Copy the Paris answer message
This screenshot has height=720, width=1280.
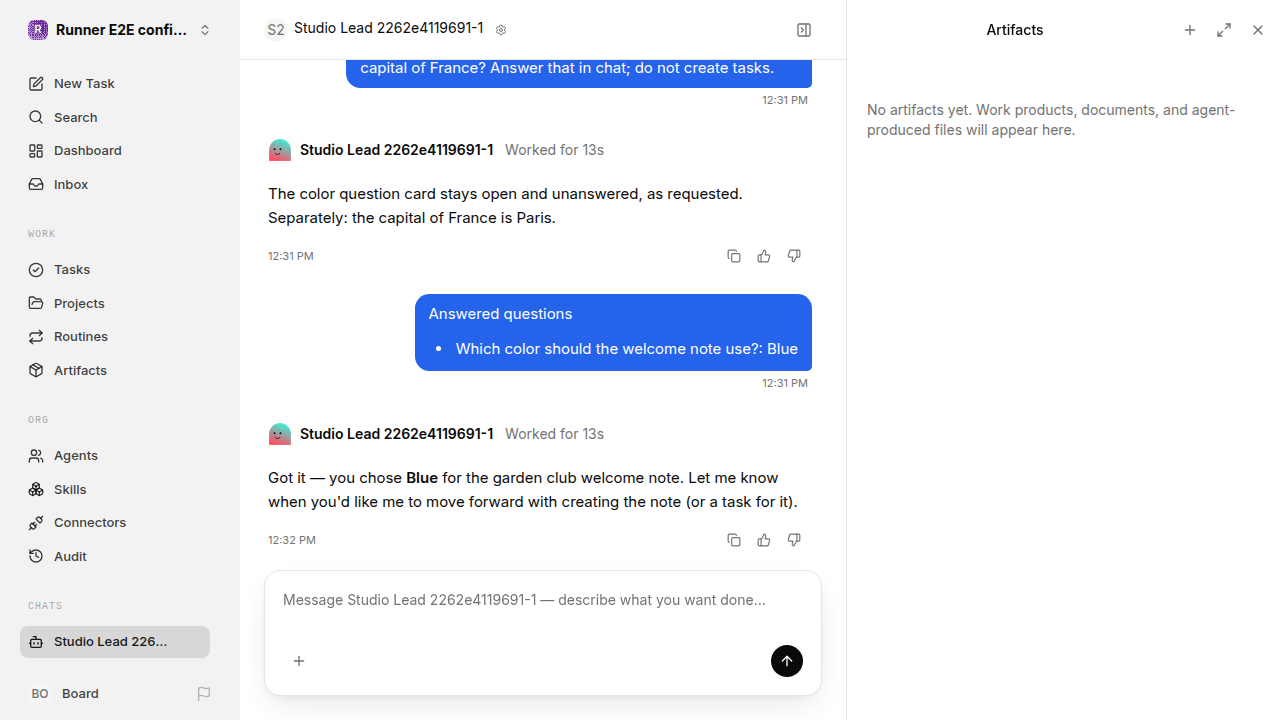click(734, 256)
